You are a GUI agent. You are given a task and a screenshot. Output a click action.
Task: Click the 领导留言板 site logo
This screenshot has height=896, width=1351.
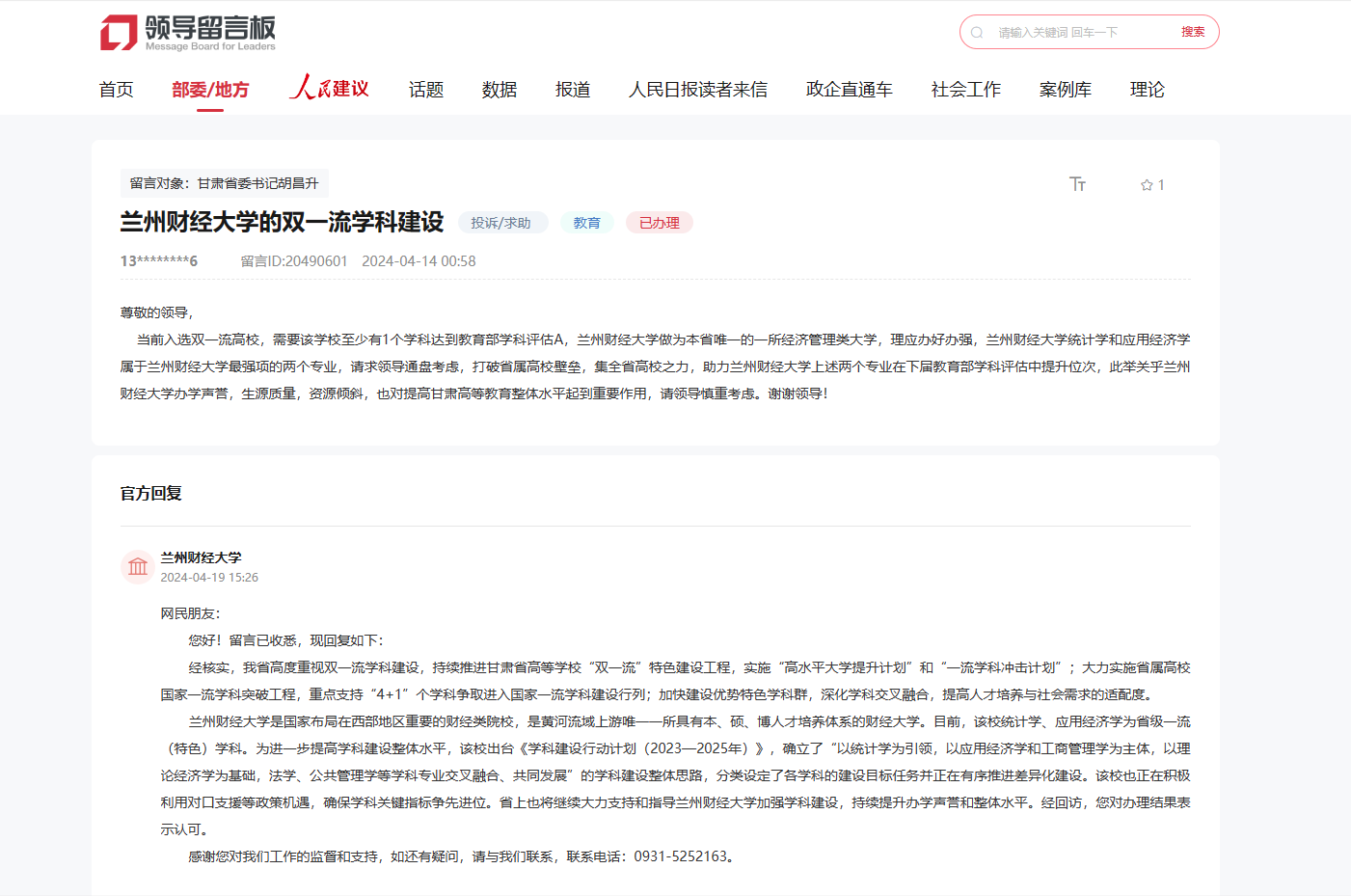pos(188,33)
